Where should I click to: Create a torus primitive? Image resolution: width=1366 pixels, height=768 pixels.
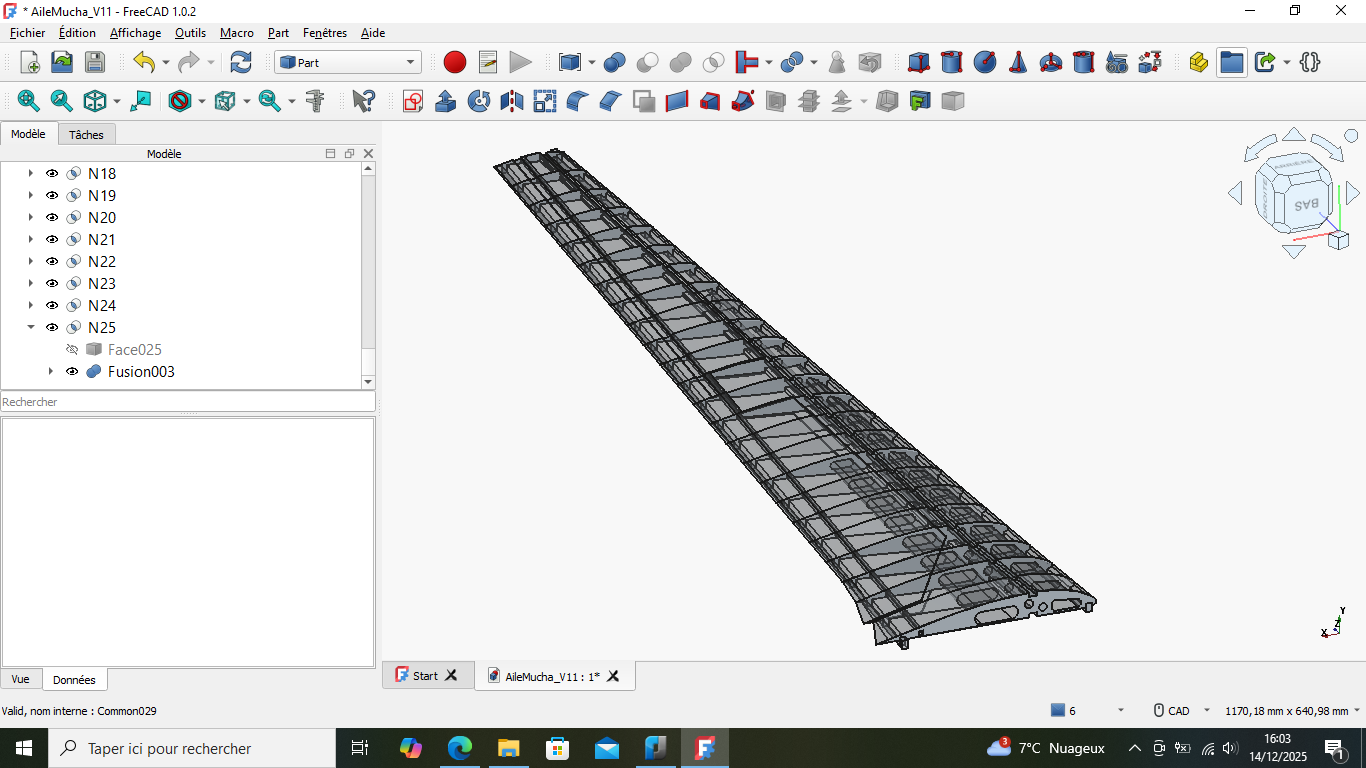tap(1051, 62)
